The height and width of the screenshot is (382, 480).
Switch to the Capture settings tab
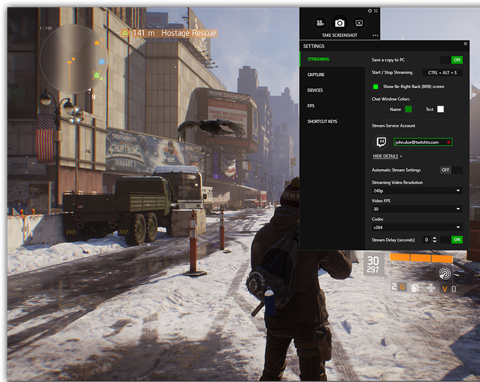point(332,75)
